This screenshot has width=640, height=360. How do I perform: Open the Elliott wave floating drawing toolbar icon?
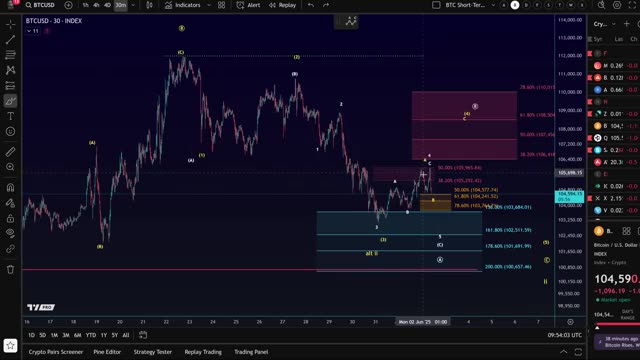coord(351,21)
